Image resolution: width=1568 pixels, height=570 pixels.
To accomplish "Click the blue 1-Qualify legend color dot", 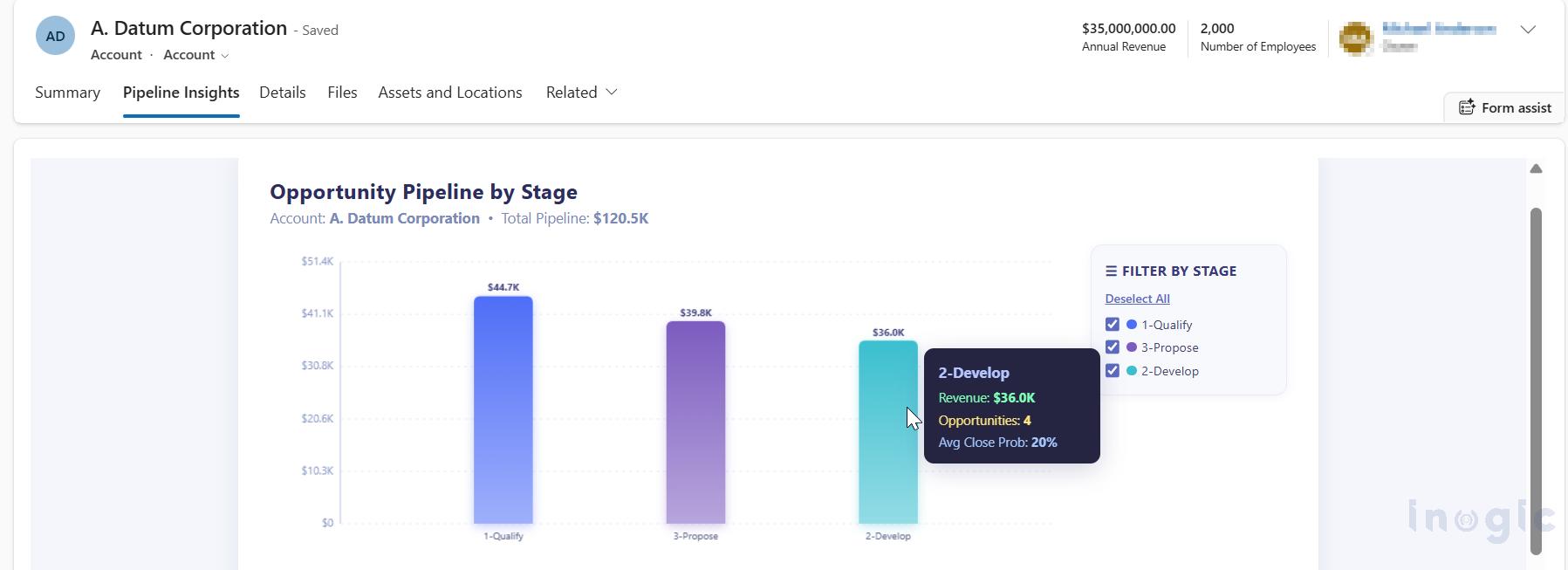I will (x=1132, y=325).
